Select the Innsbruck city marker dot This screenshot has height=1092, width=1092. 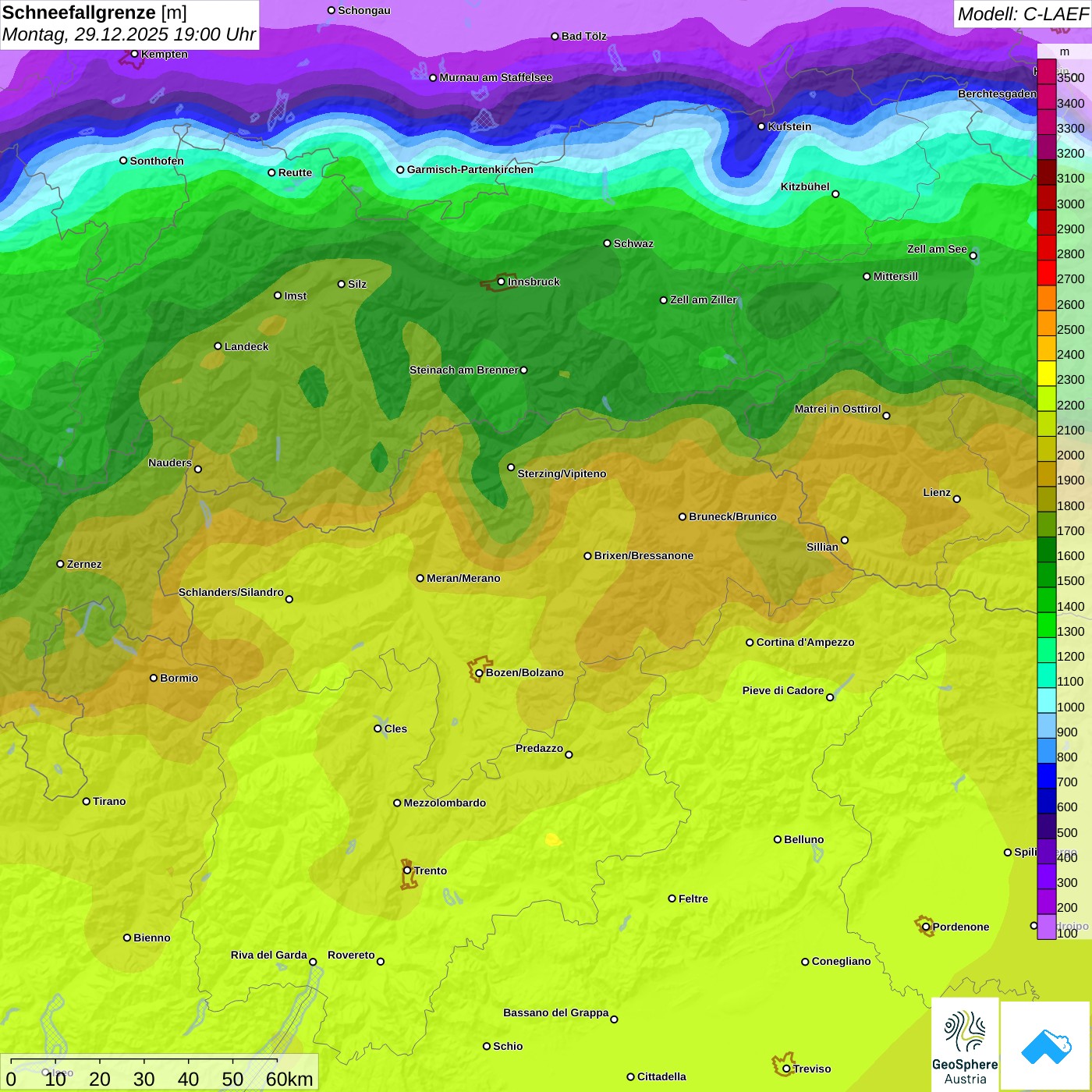pyautogui.click(x=502, y=282)
